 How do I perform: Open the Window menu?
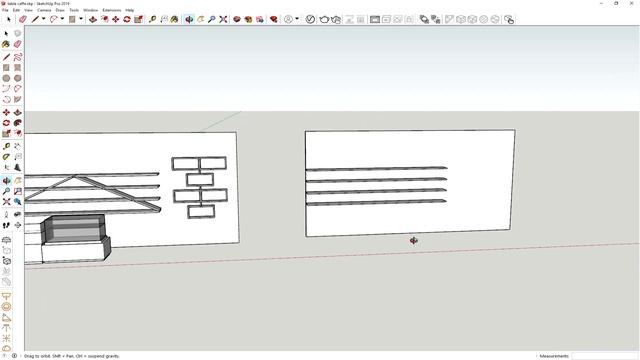point(91,10)
